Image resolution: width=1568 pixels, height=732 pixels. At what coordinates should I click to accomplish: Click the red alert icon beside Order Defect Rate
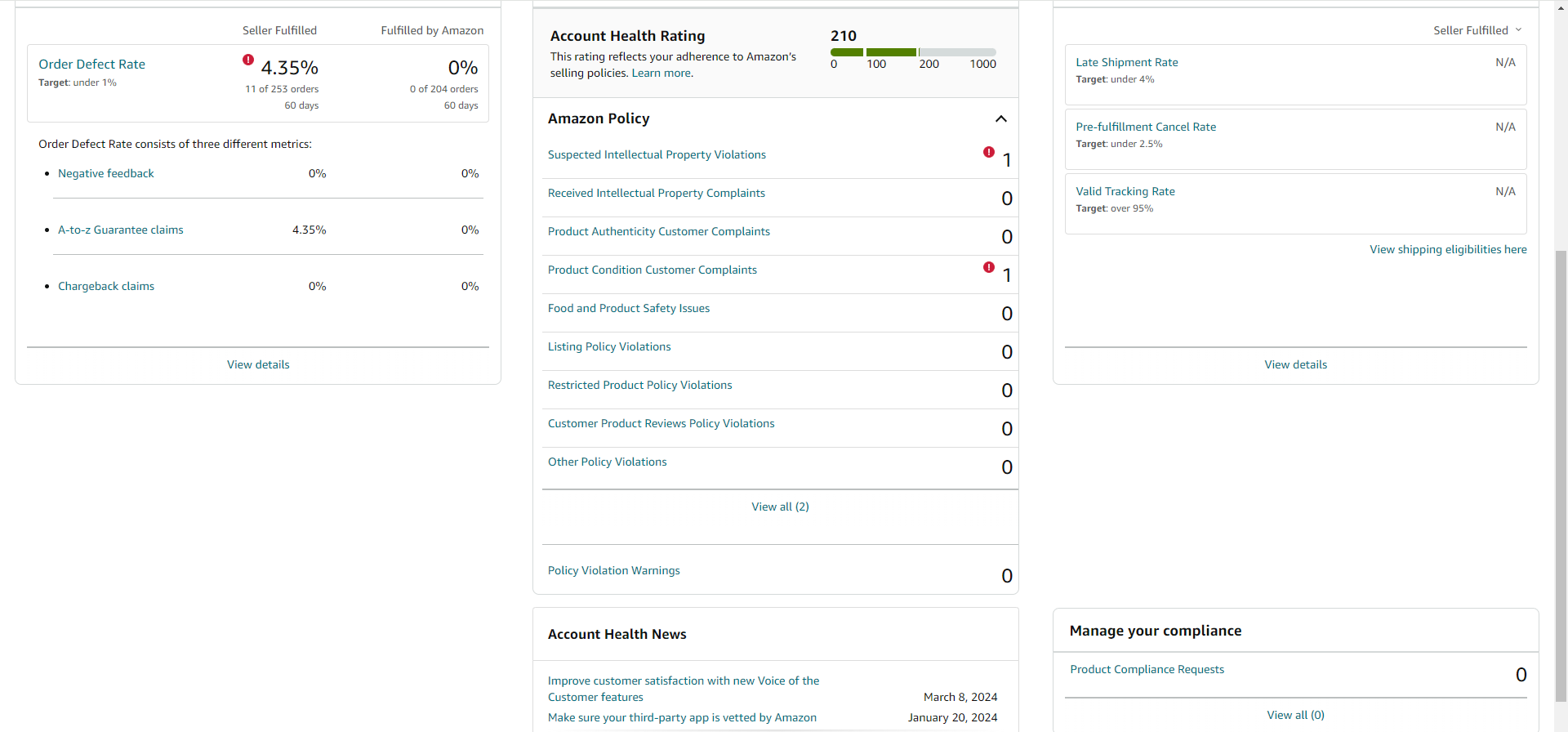(x=248, y=60)
